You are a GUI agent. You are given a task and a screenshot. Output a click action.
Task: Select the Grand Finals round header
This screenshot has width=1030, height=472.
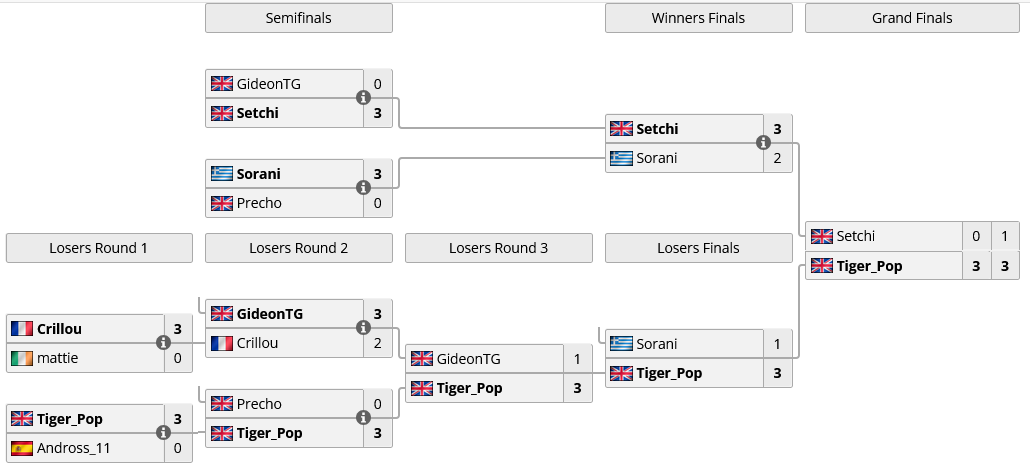(912, 18)
